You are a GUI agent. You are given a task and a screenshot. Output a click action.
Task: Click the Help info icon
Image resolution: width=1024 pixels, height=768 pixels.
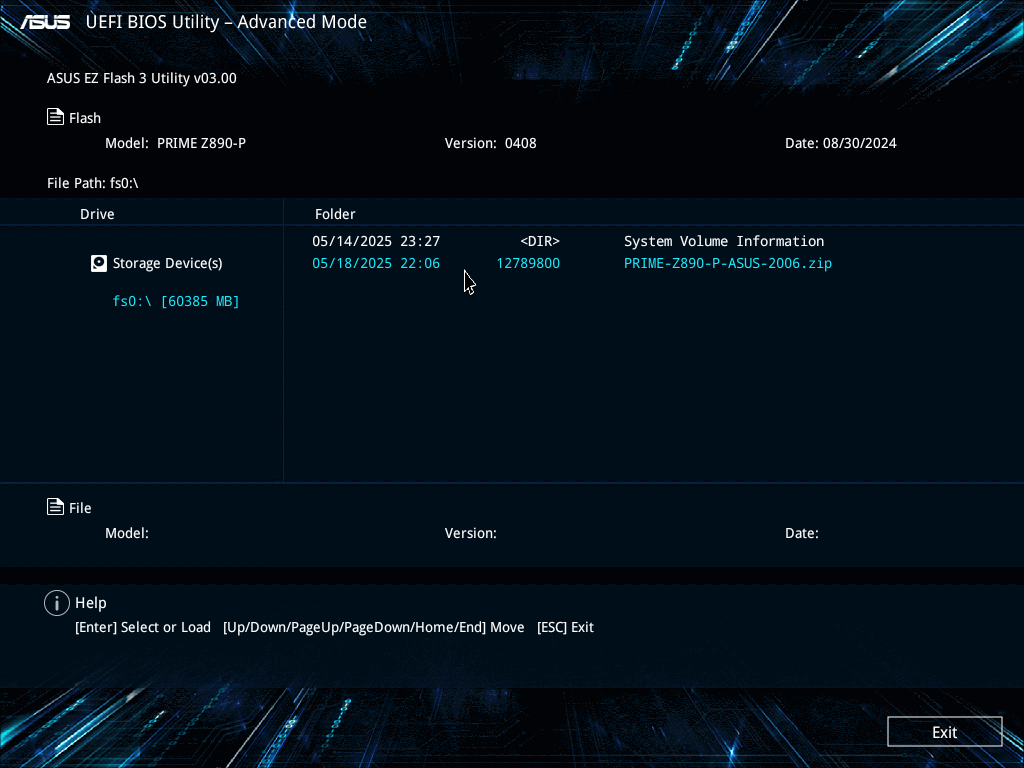click(57, 603)
